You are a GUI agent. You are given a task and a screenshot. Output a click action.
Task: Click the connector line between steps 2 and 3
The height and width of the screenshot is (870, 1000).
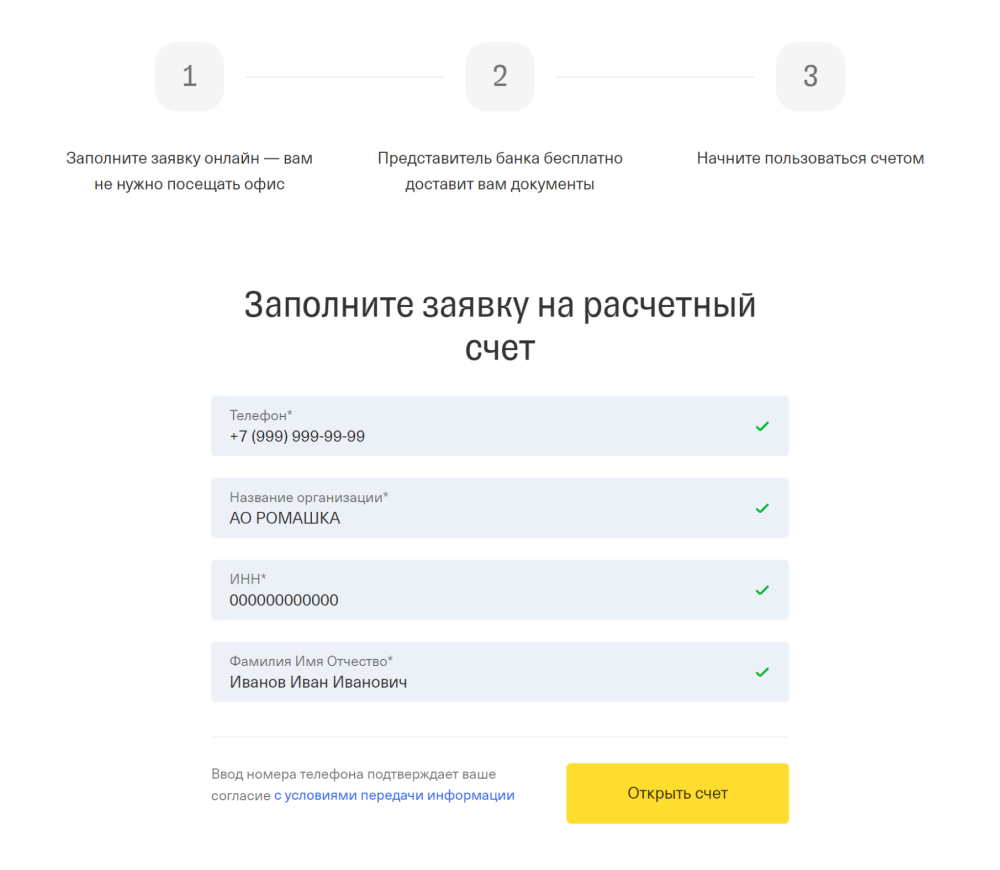(x=655, y=77)
